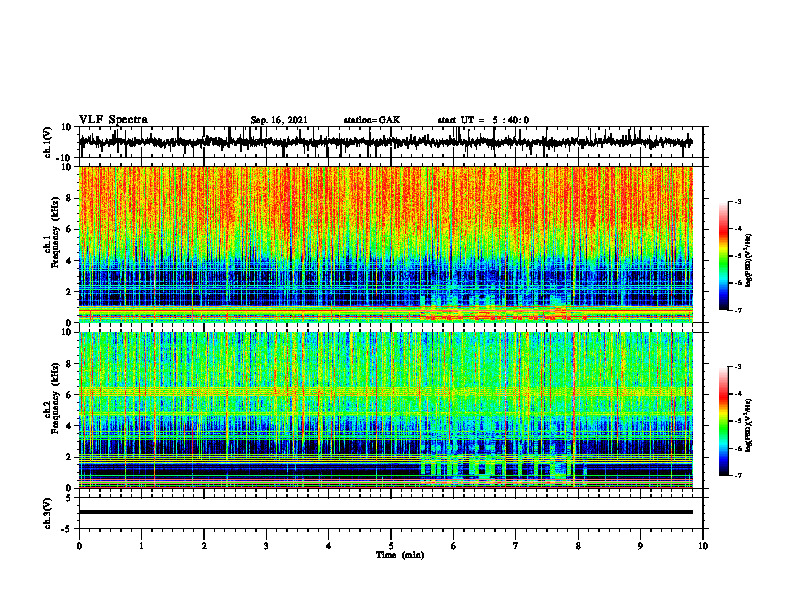The height and width of the screenshot is (612, 792).
Task: Click the ch.2 spectrogram panel
Action: (386, 410)
